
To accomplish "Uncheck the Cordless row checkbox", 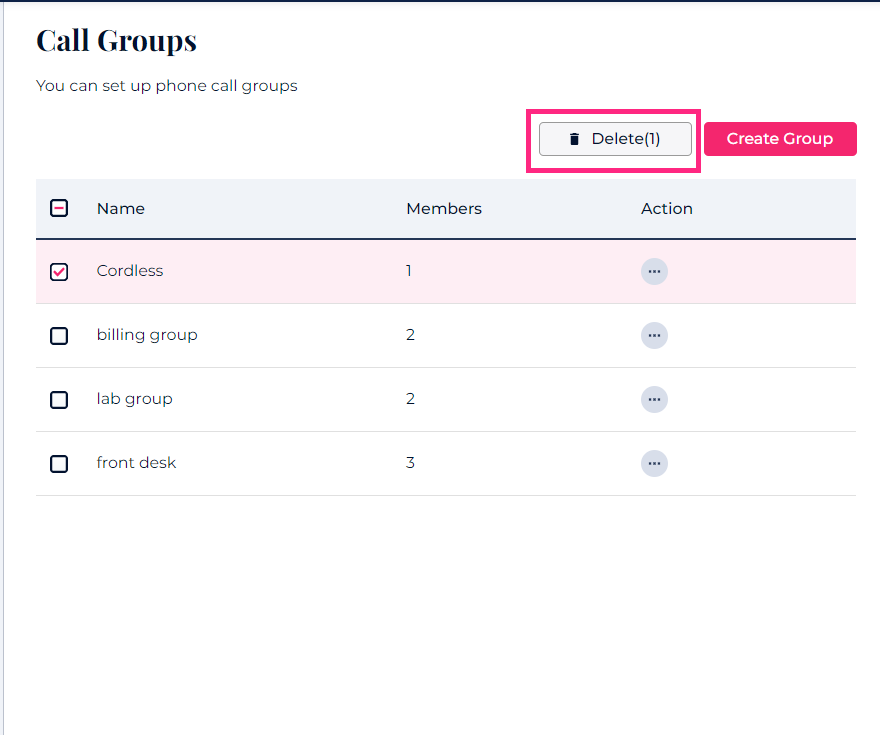I will [x=59, y=271].
